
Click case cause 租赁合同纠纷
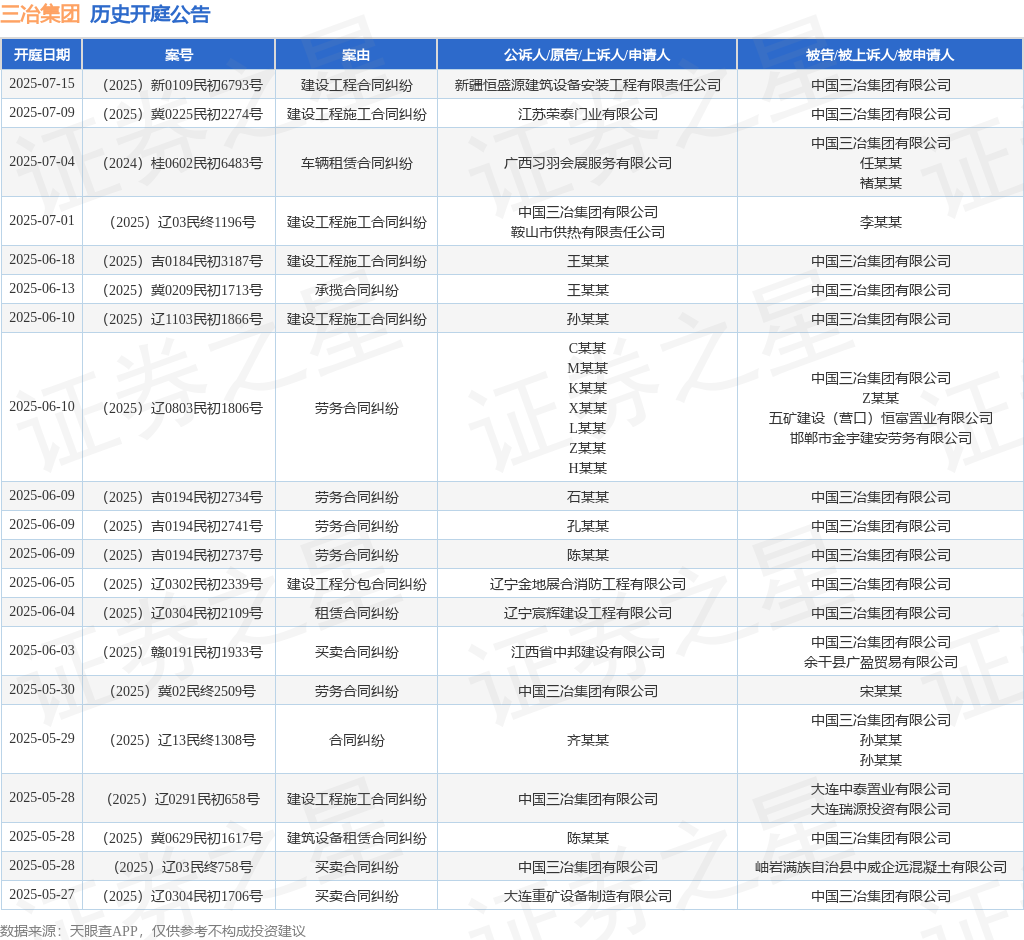point(356,613)
